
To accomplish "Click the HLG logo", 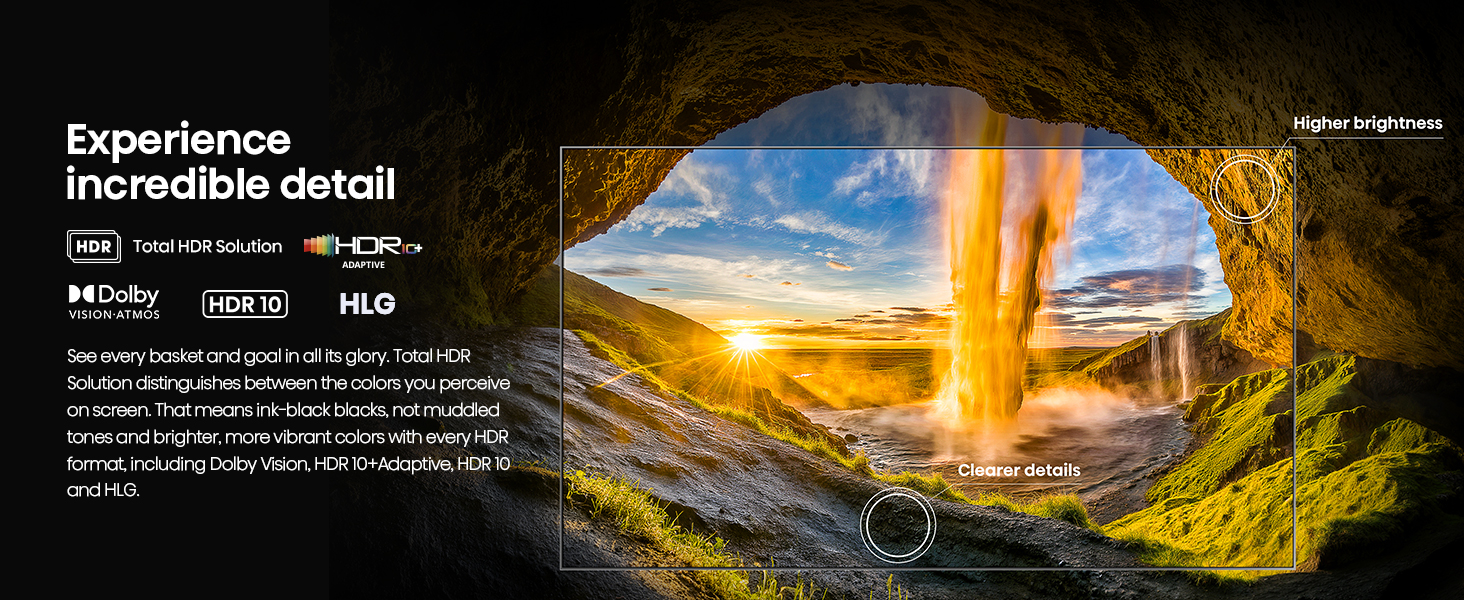I will click(367, 304).
